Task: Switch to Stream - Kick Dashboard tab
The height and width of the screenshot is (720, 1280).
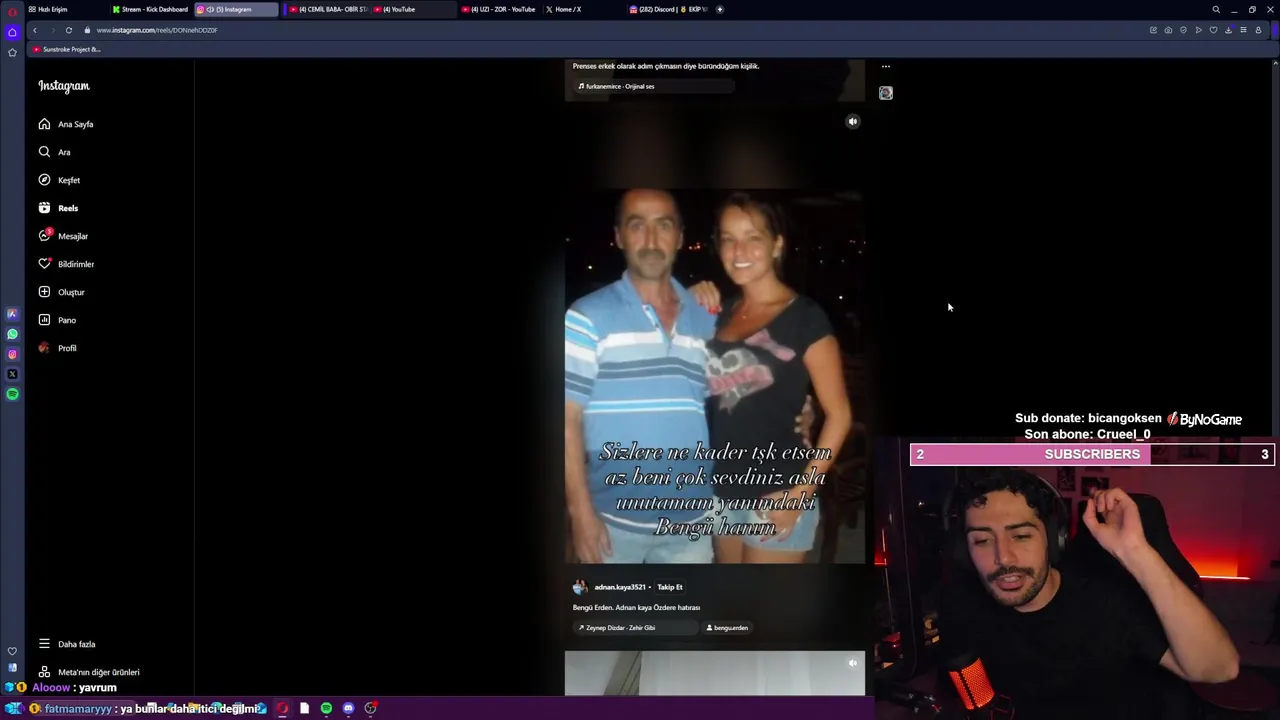Action: point(150,9)
